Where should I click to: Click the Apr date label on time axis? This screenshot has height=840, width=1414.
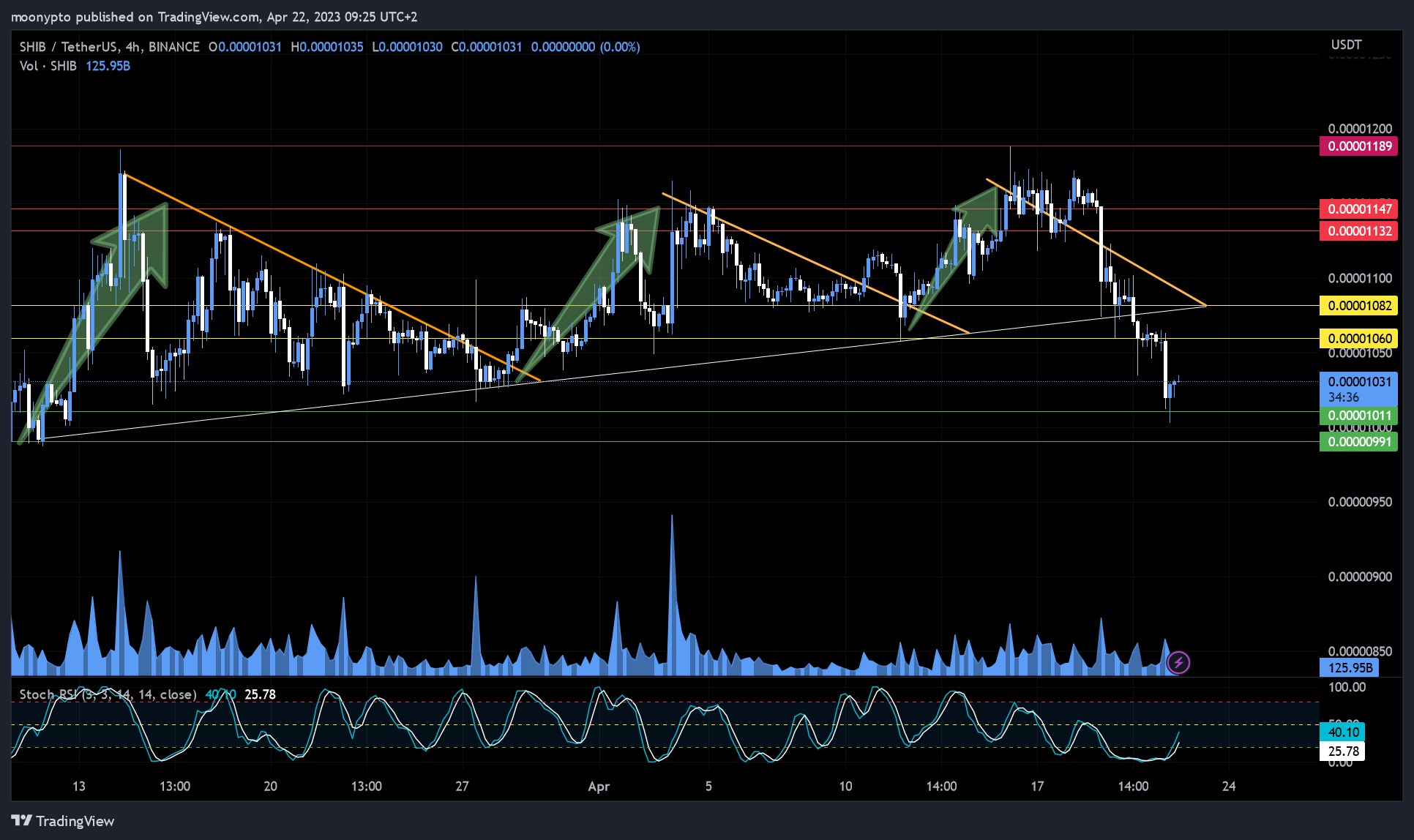tap(599, 787)
